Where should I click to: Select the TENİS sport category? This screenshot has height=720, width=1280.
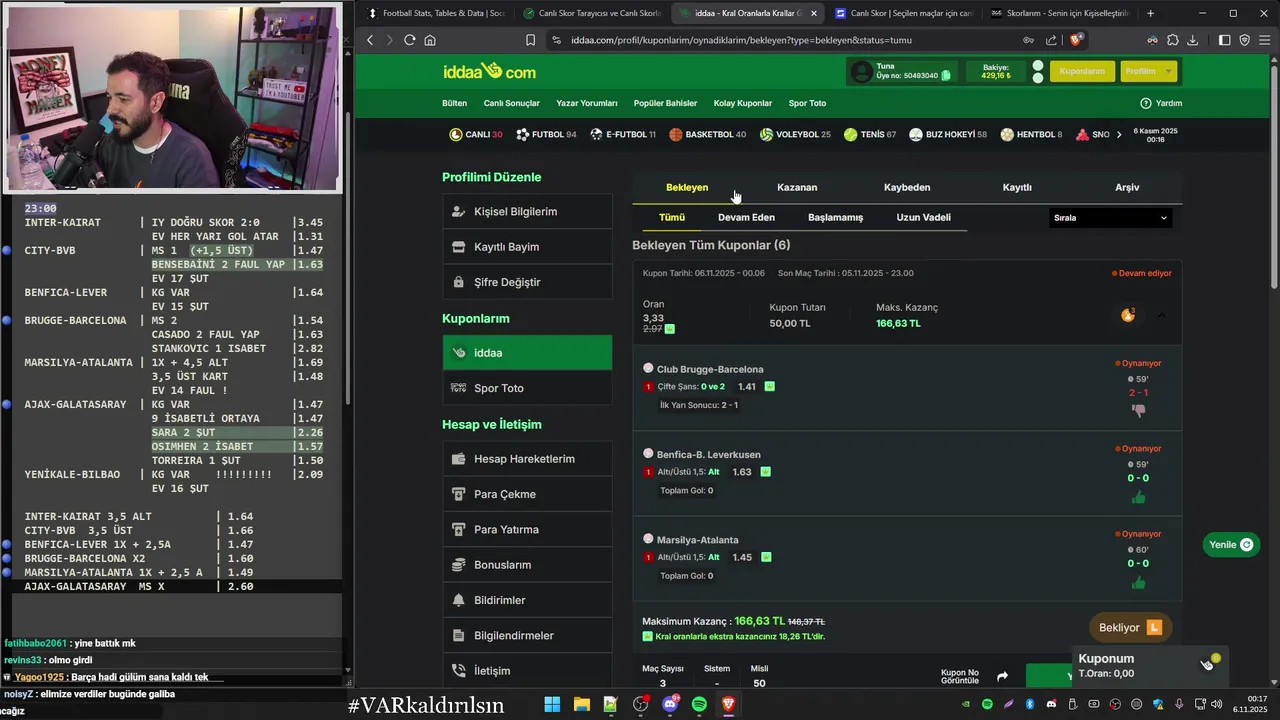click(870, 134)
